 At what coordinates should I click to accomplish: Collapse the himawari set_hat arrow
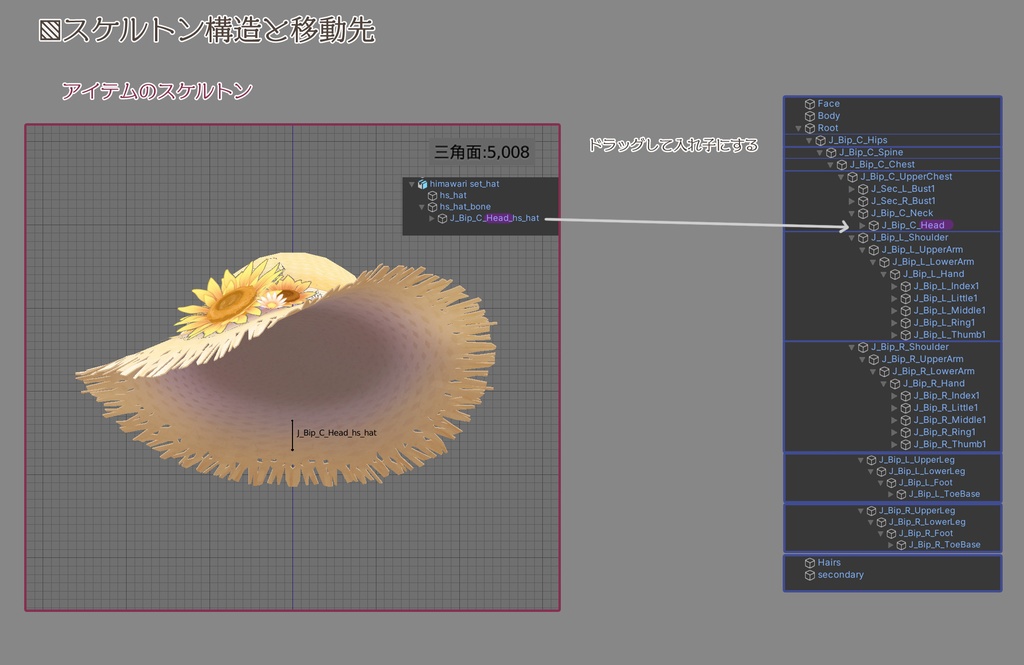pyautogui.click(x=411, y=184)
